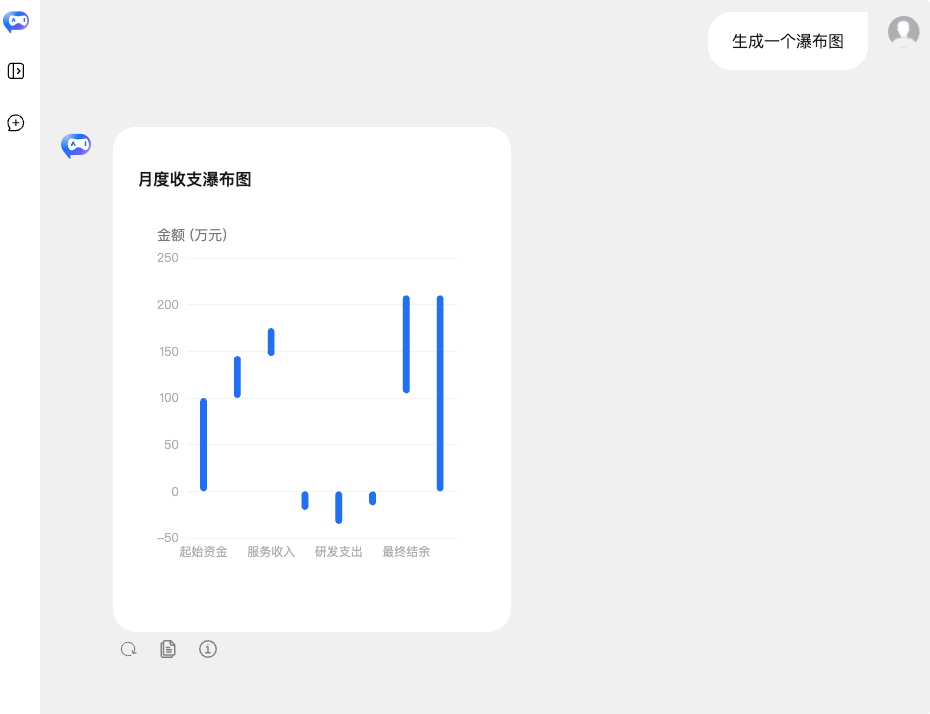The height and width of the screenshot is (714, 930).
Task: Click the assistant avatar beside the chart card
Action: click(76, 145)
